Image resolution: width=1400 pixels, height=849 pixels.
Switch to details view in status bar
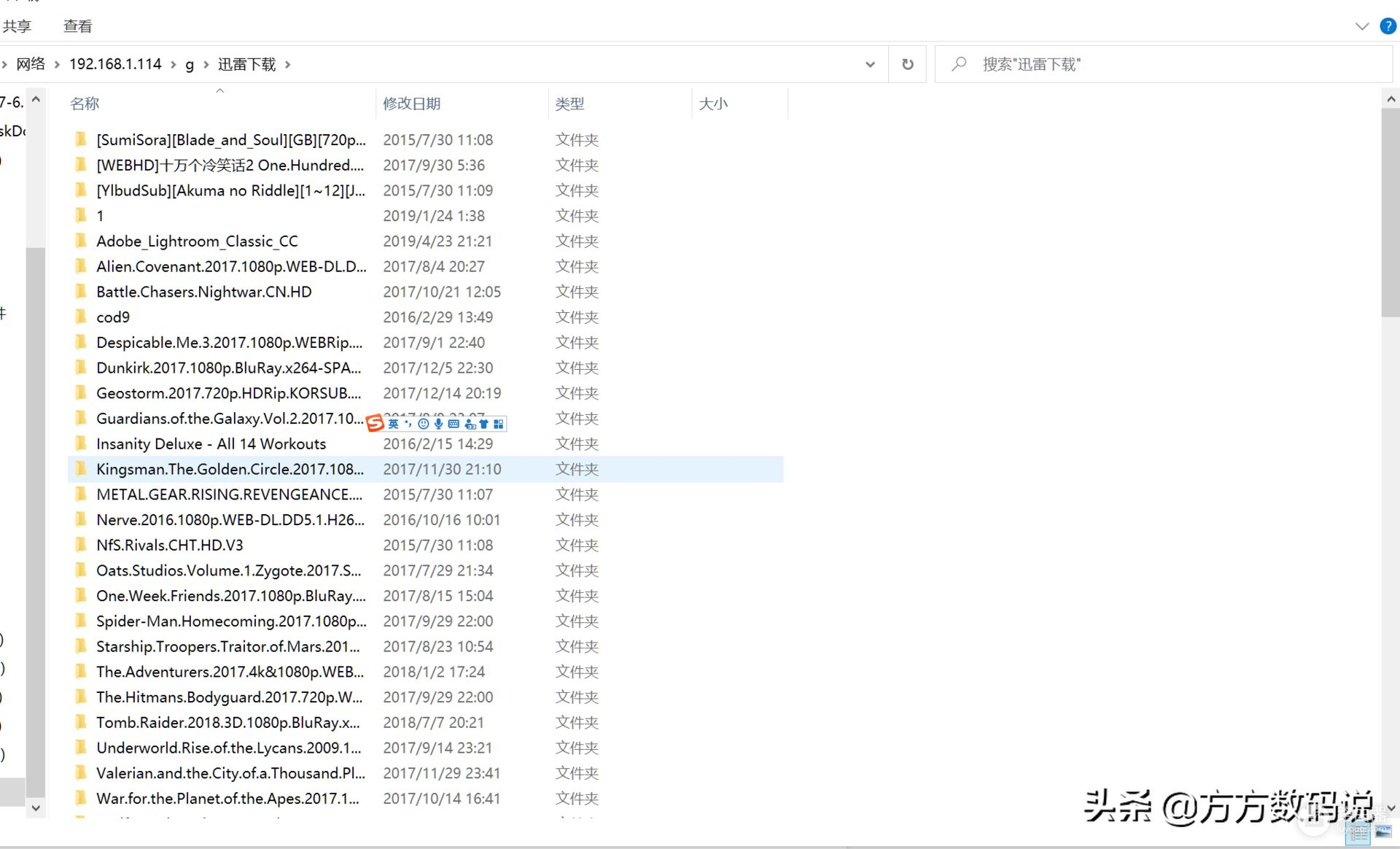pos(1358,832)
